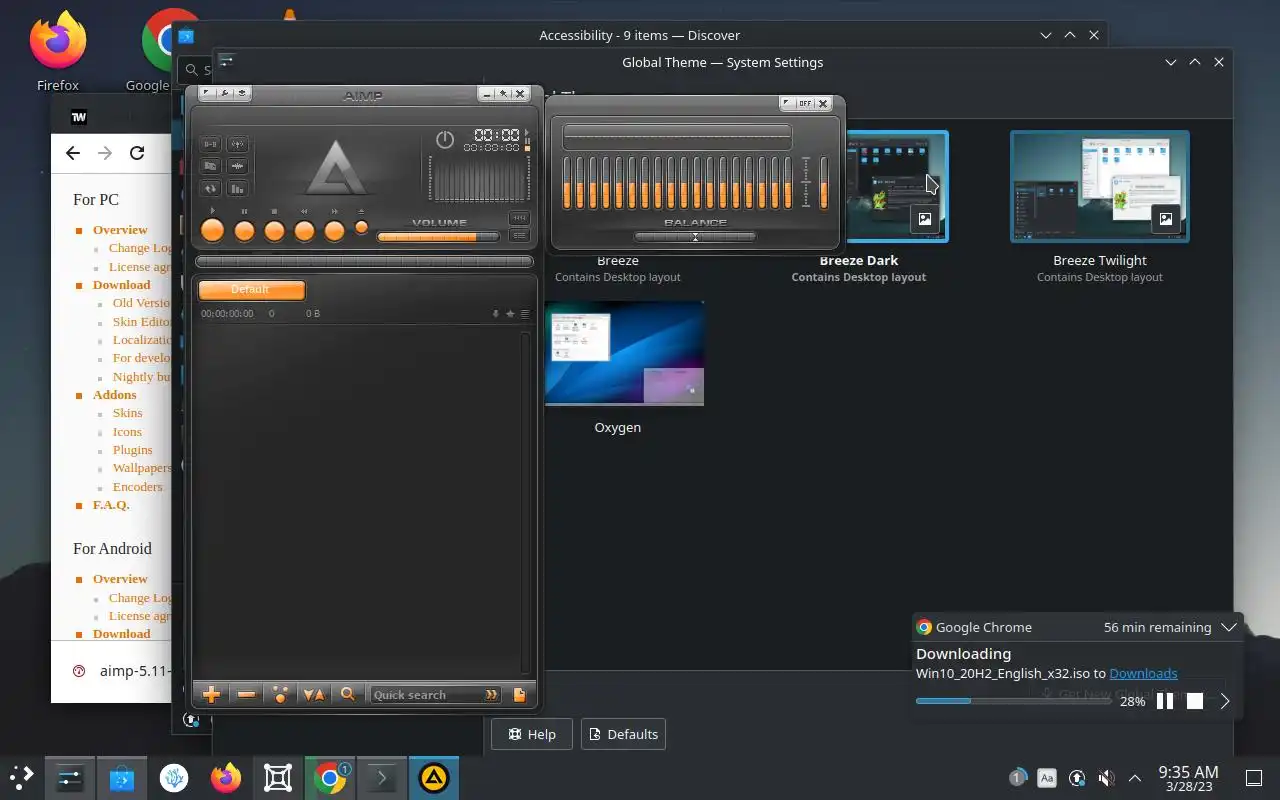The height and width of the screenshot is (800, 1280).
Task: Click the AIMP power timer icon
Action: click(x=445, y=140)
